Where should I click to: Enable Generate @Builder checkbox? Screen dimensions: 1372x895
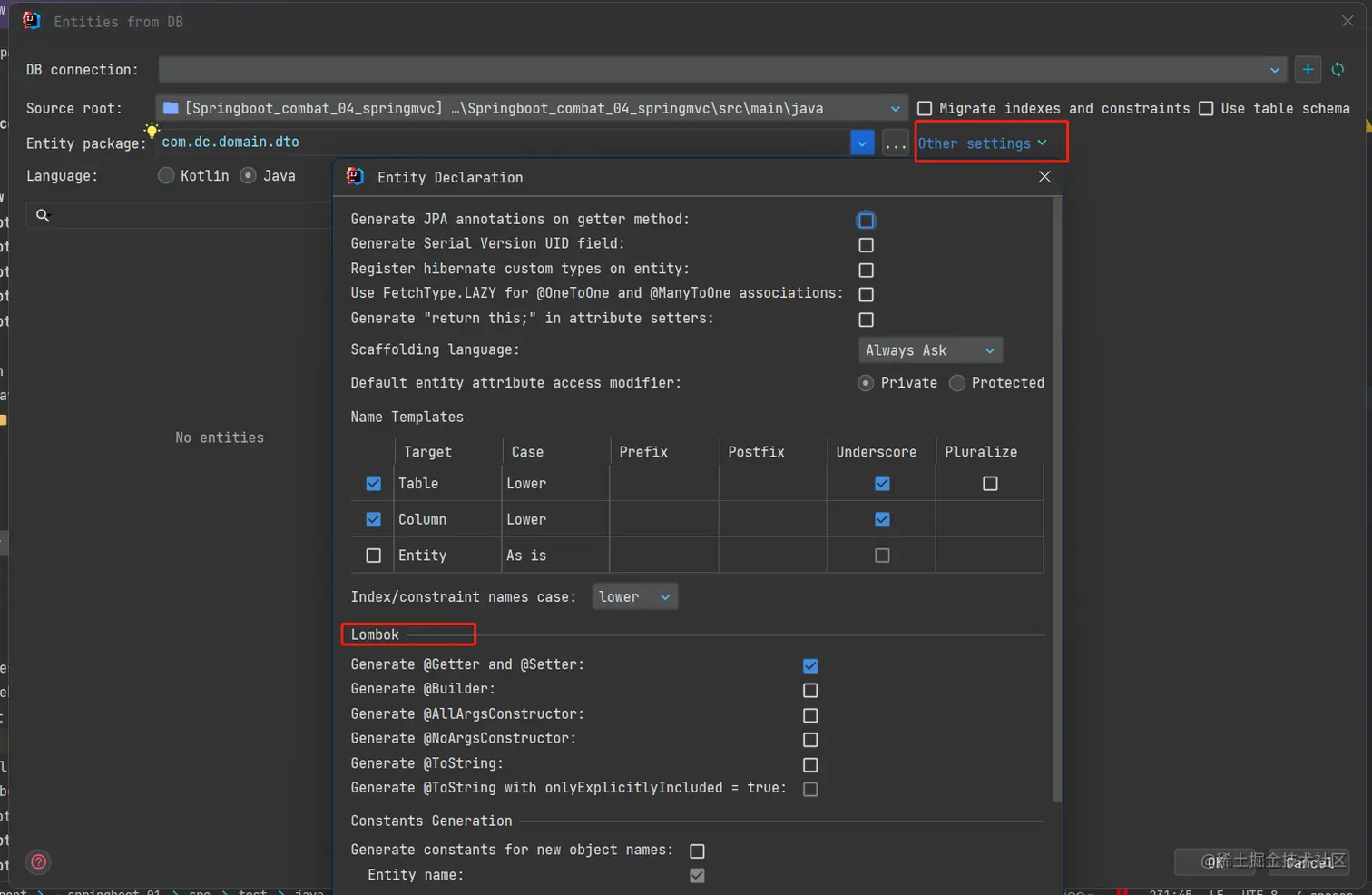pos(810,690)
